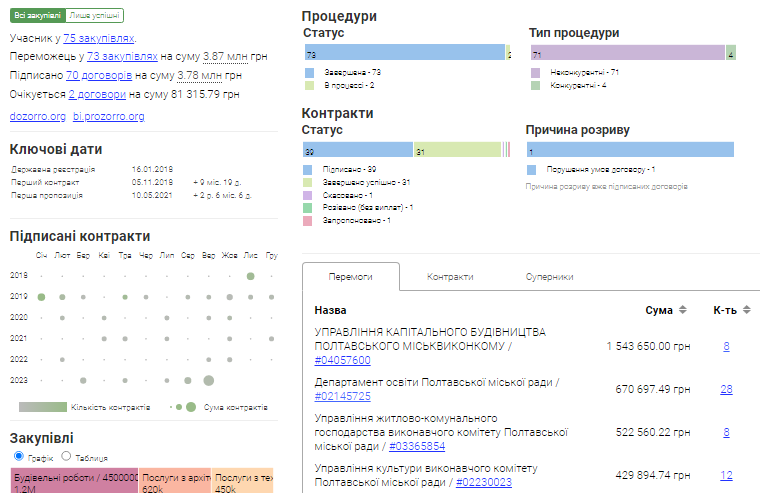Image resolution: width=760 pixels, height=493 pixels.
Task: Open the Суперники tab
Action: tap(549, 277)
